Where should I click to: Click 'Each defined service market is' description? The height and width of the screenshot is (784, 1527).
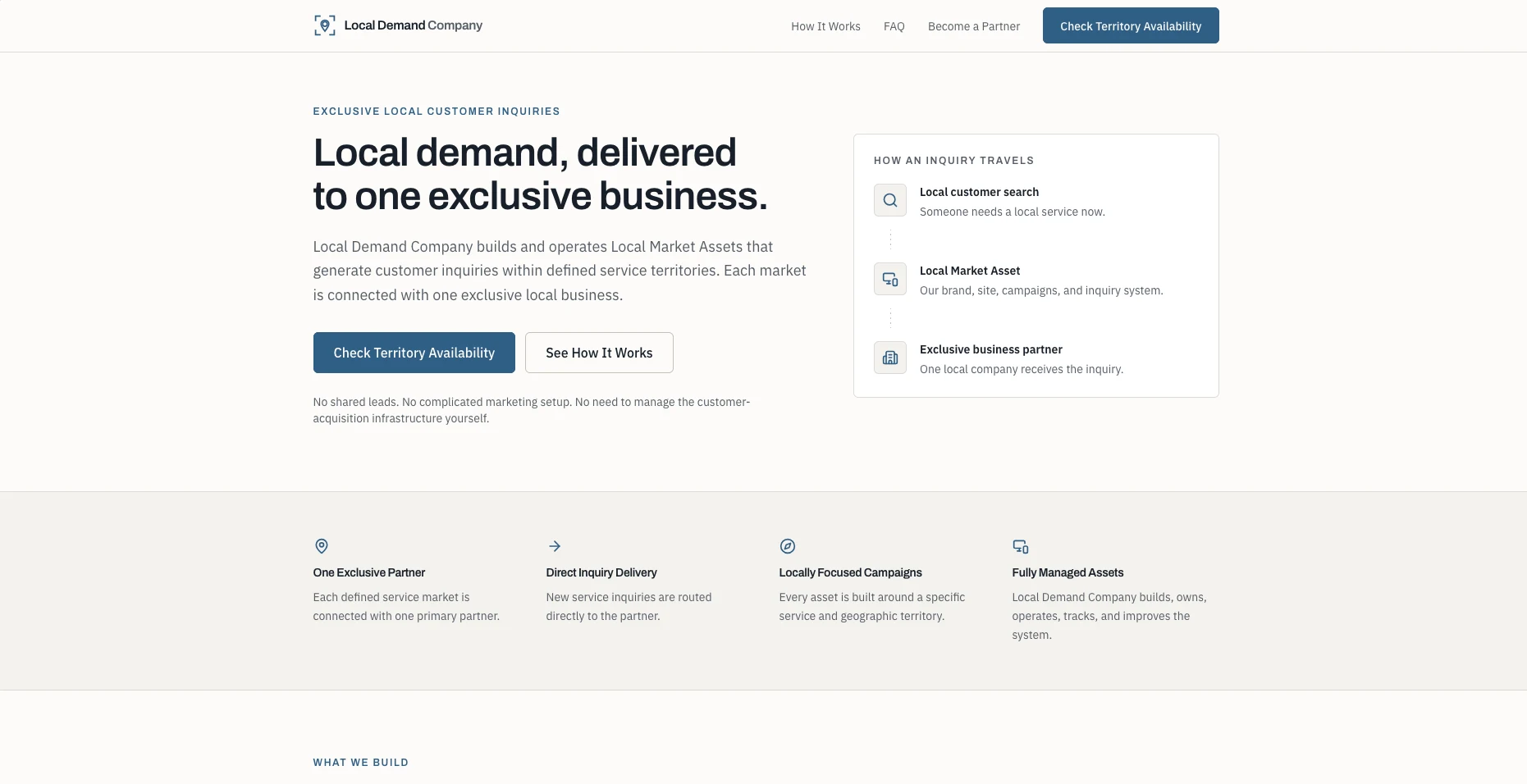[406, 607]
